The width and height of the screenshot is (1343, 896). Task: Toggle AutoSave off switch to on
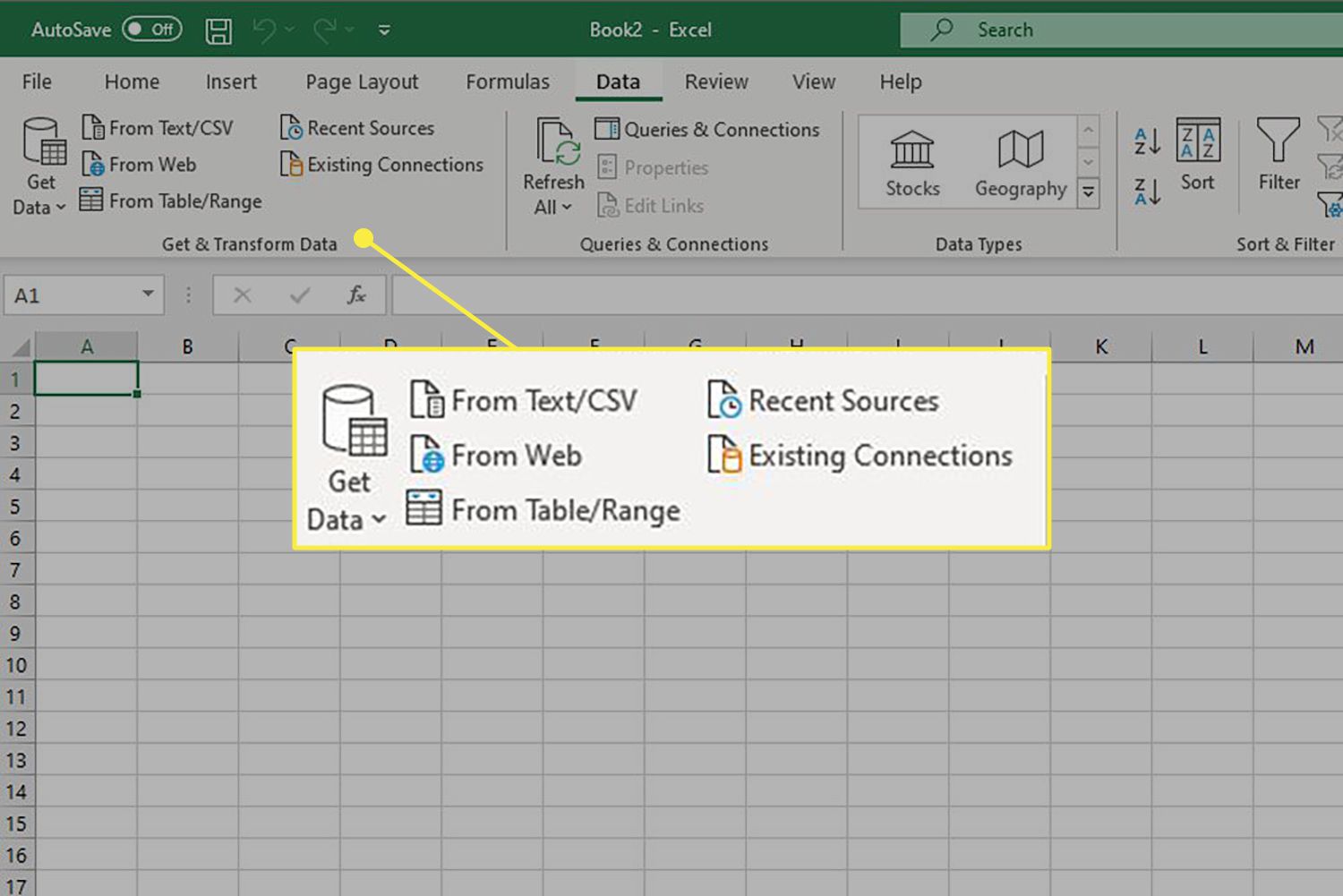pos(150,29)
